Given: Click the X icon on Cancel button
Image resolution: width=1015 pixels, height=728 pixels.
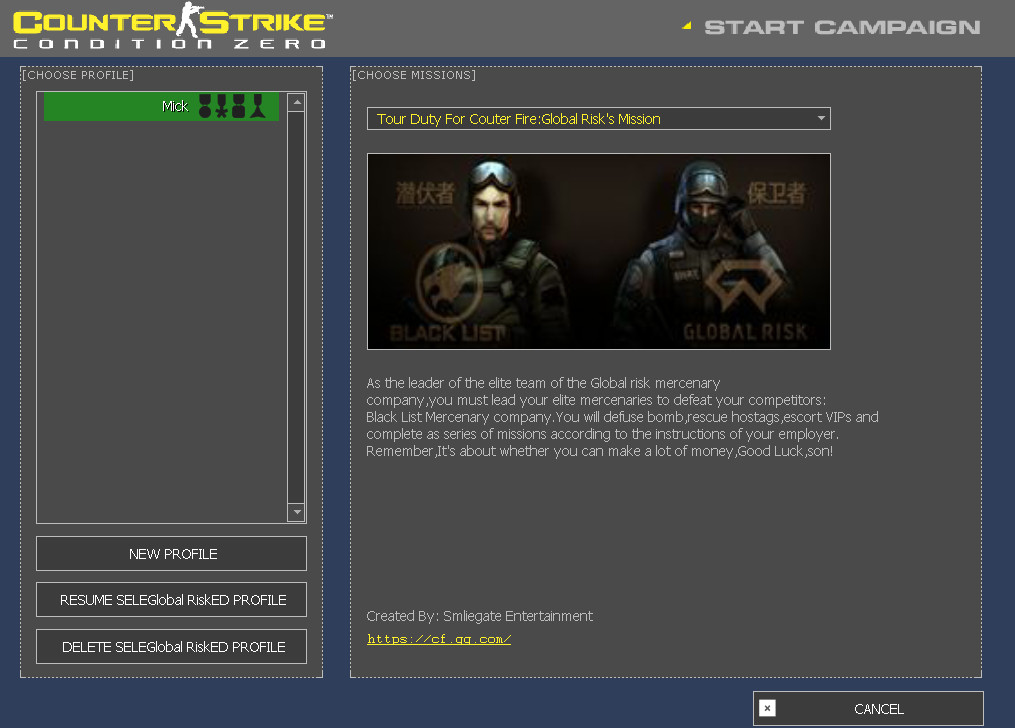Looking at the screenshot, I should (x=767, y=709).
